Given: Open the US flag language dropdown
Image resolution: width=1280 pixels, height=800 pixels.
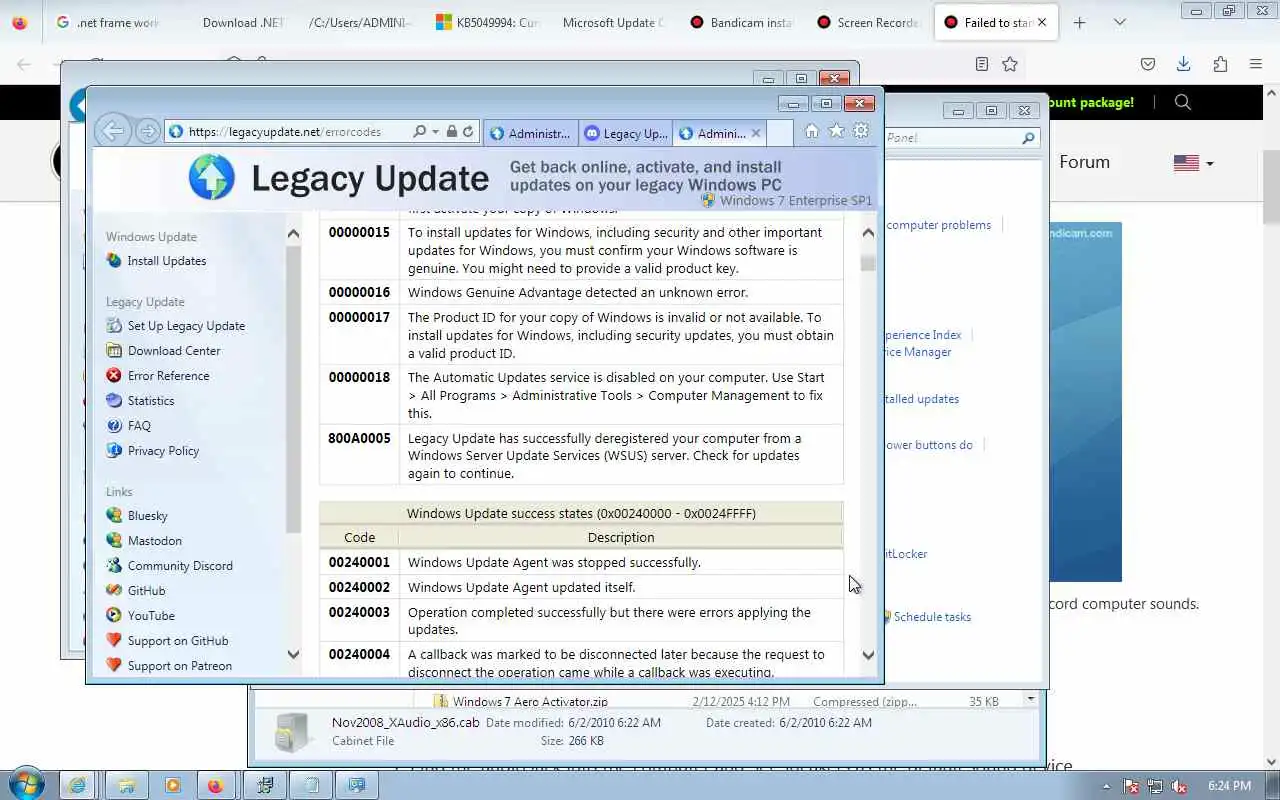Looking at the screenshot, I should pyautogui.click(x=1193, y=163).
